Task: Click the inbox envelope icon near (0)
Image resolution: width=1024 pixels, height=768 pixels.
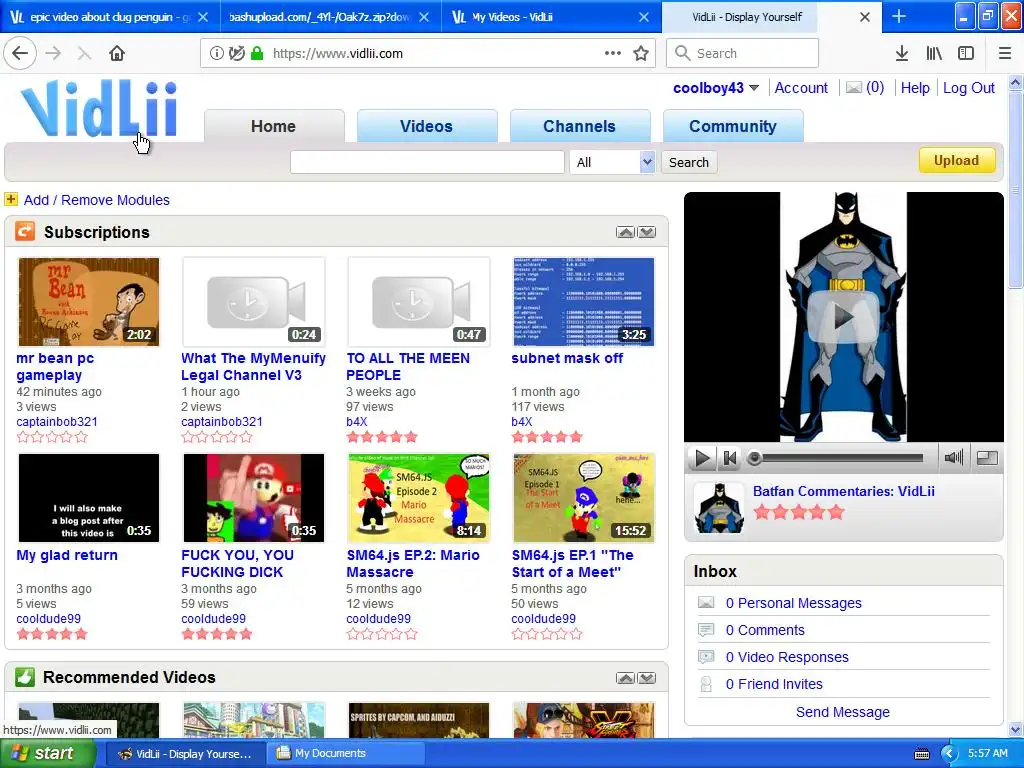Action: (854, 88)
